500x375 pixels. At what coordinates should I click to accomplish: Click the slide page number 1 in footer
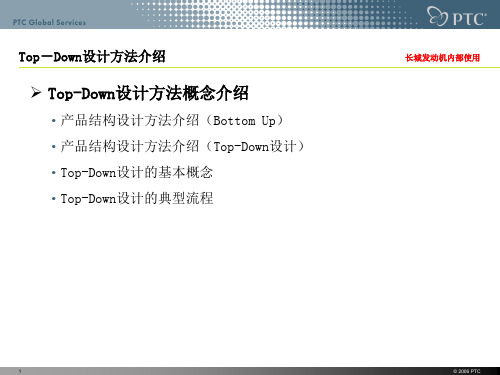[x=20, y=371]
